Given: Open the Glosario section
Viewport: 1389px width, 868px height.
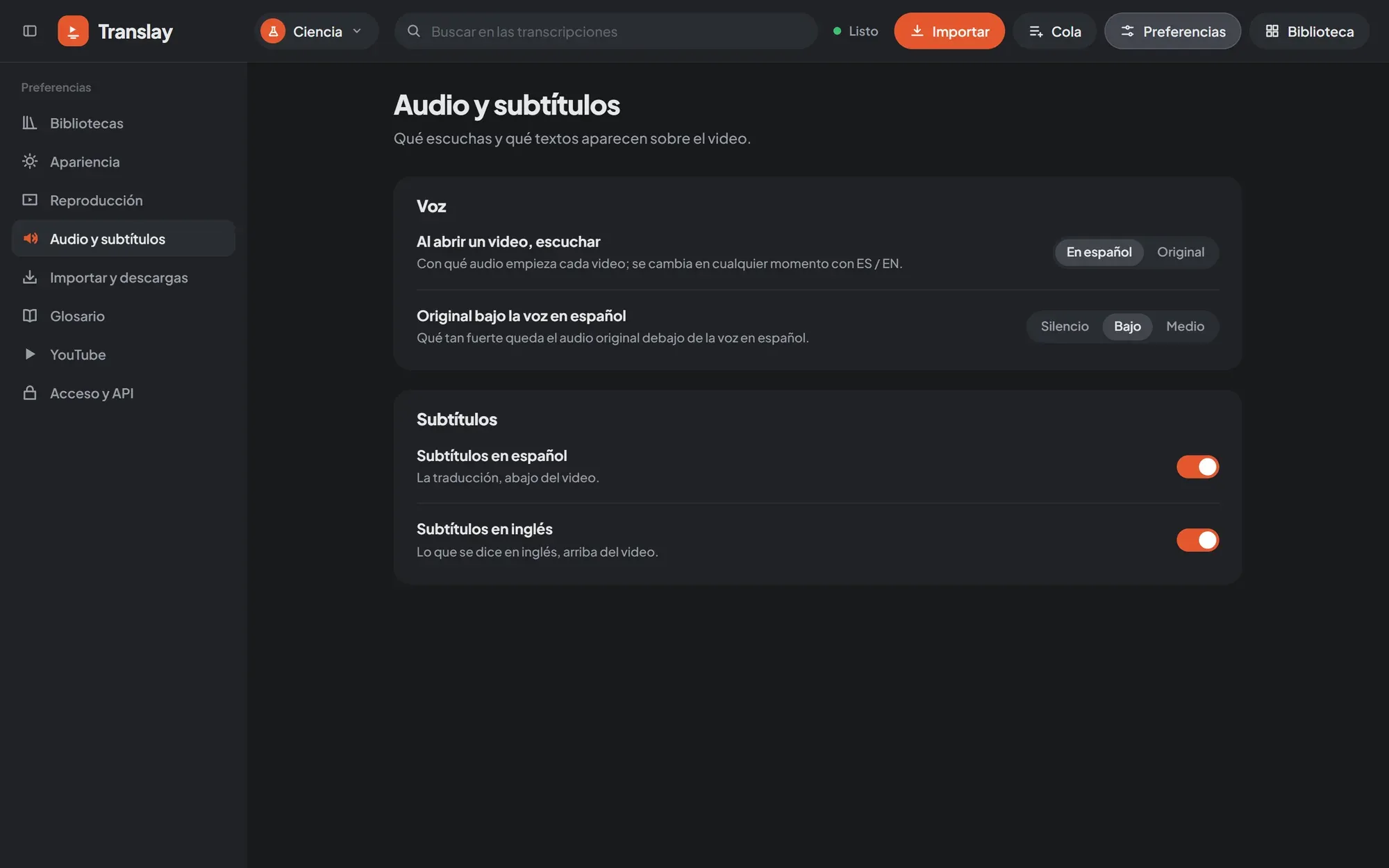Looking at the screenshot, I should coord(124,316).
